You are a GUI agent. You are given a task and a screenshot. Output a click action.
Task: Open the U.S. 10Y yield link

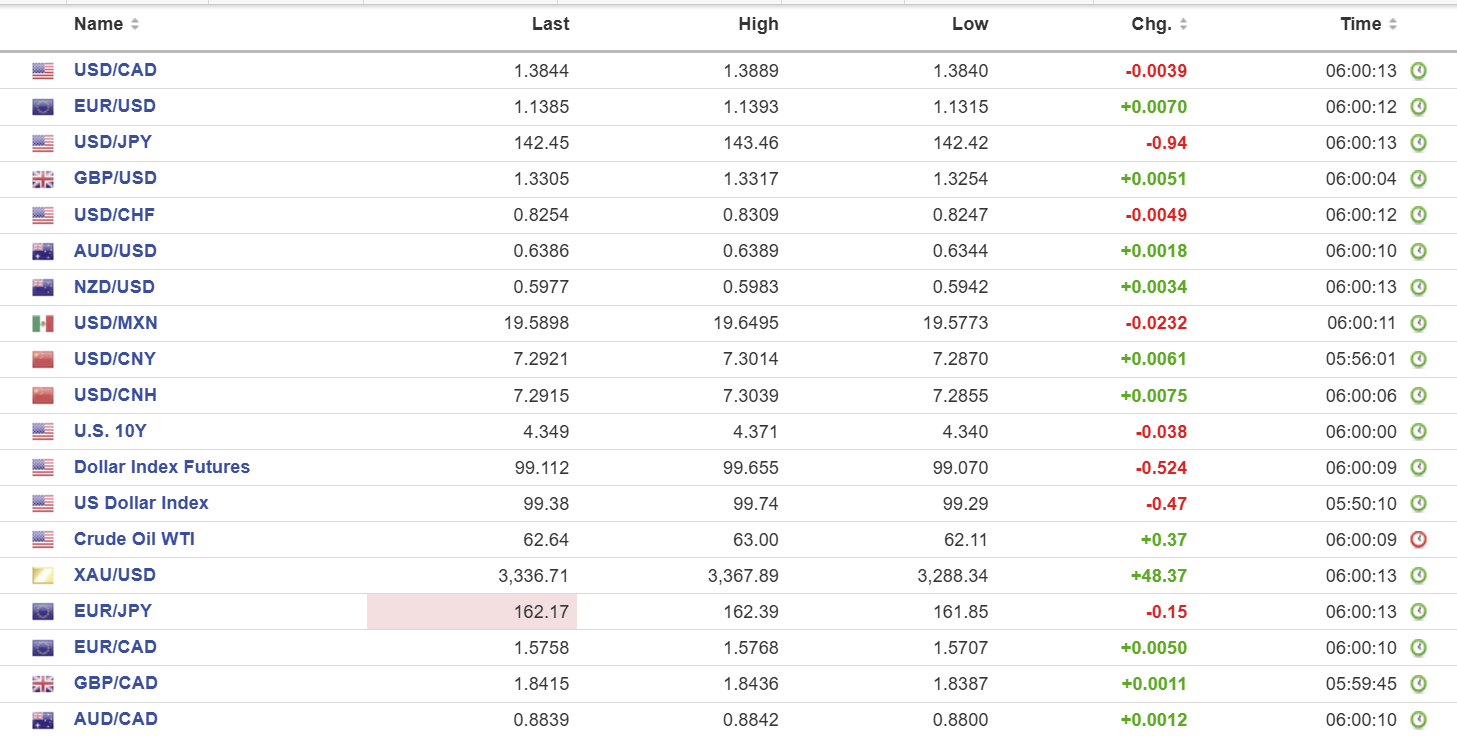pos(110,431)
